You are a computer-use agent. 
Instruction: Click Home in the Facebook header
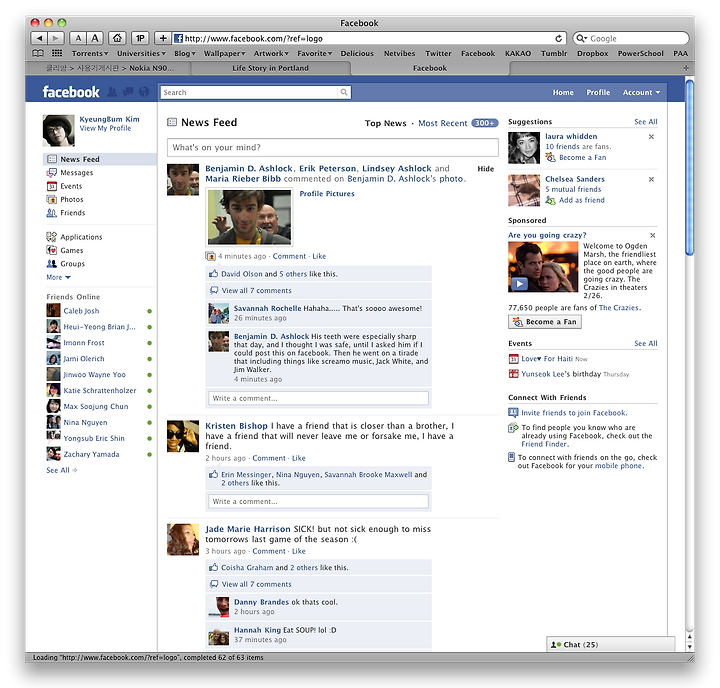pos(563,92)
